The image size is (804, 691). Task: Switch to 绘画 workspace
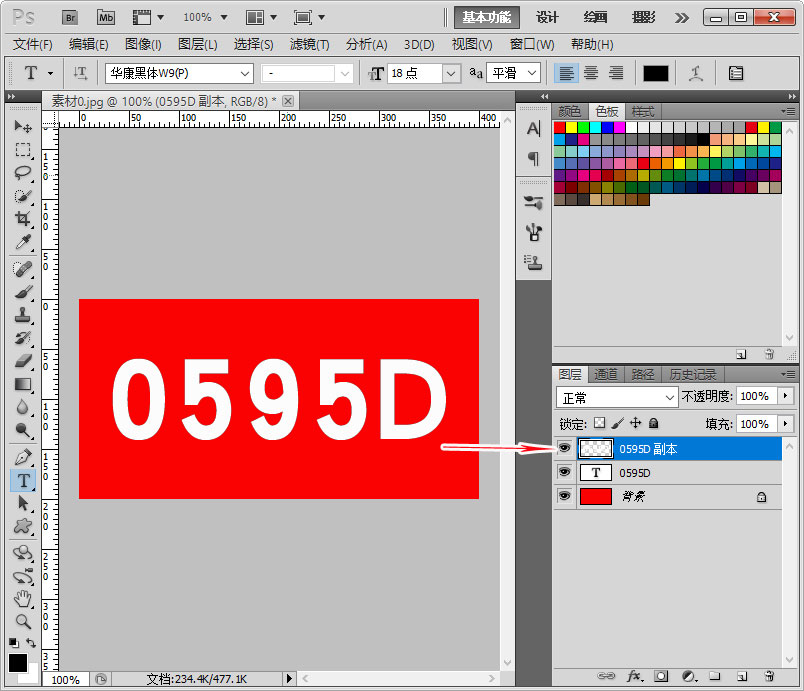pos(595,17)
